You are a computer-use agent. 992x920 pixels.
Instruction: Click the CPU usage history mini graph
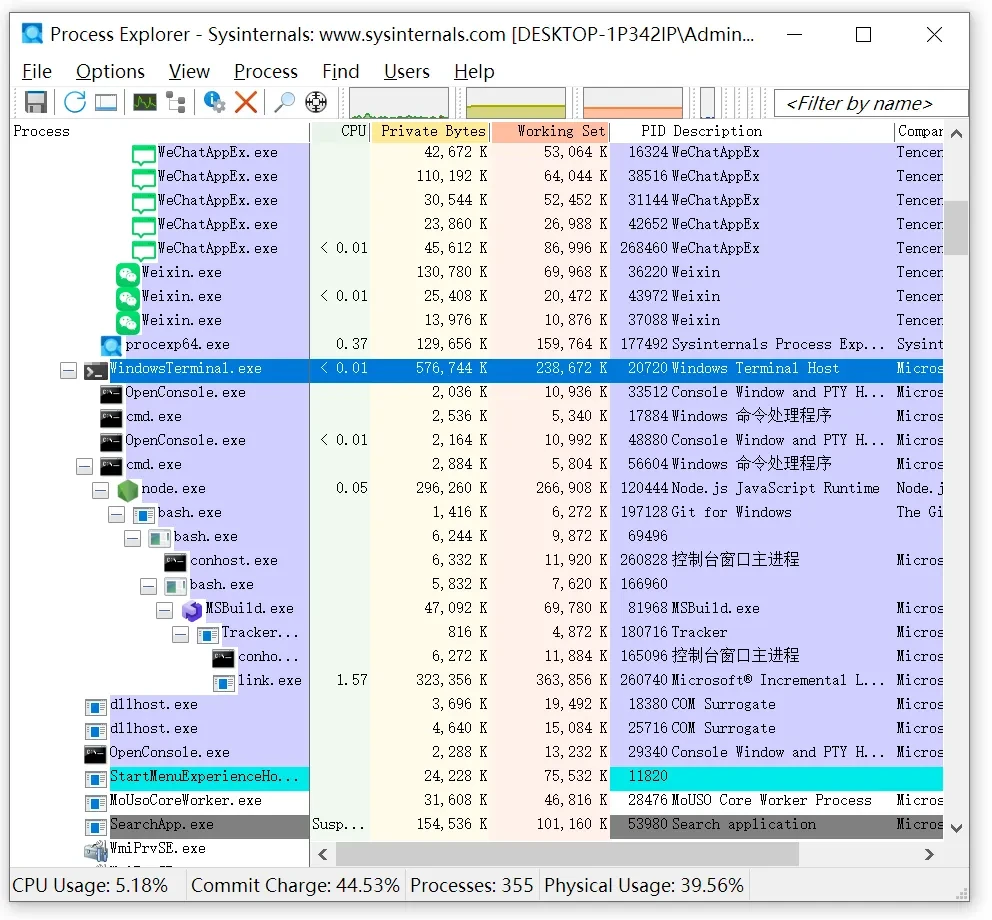(x=399, y=103)
